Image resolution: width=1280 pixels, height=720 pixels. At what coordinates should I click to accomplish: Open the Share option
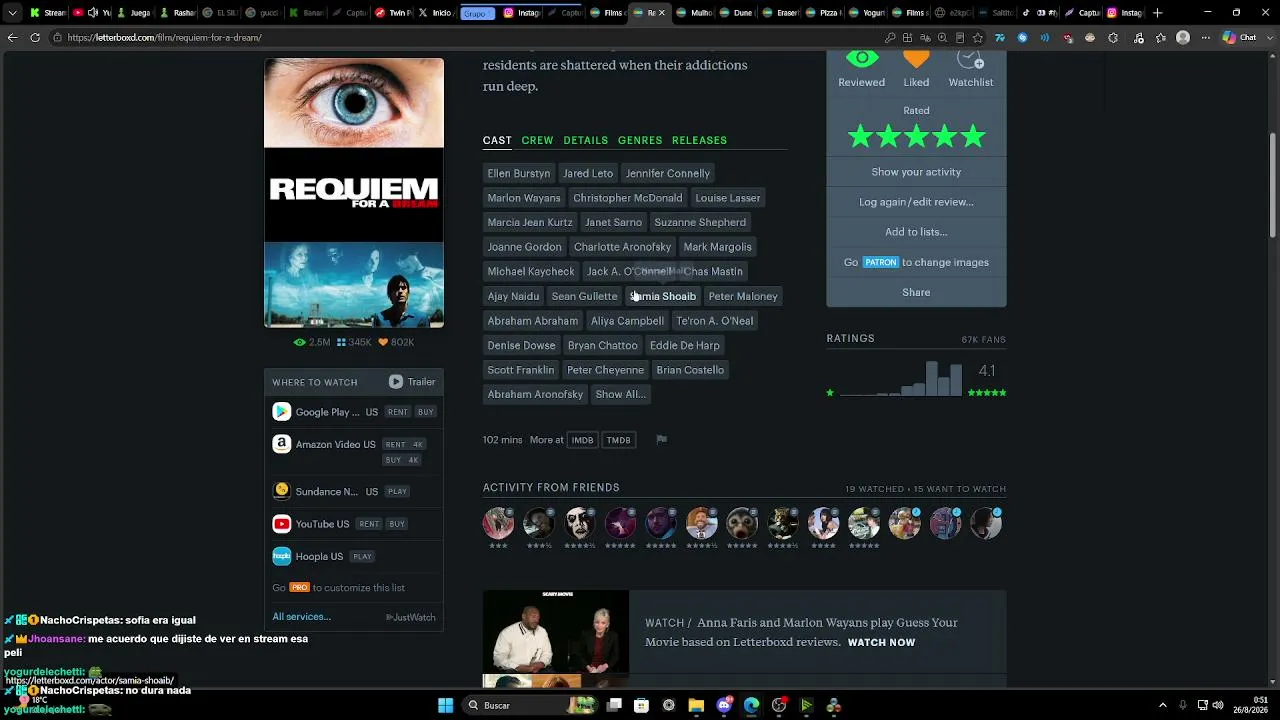click(916, 292)
